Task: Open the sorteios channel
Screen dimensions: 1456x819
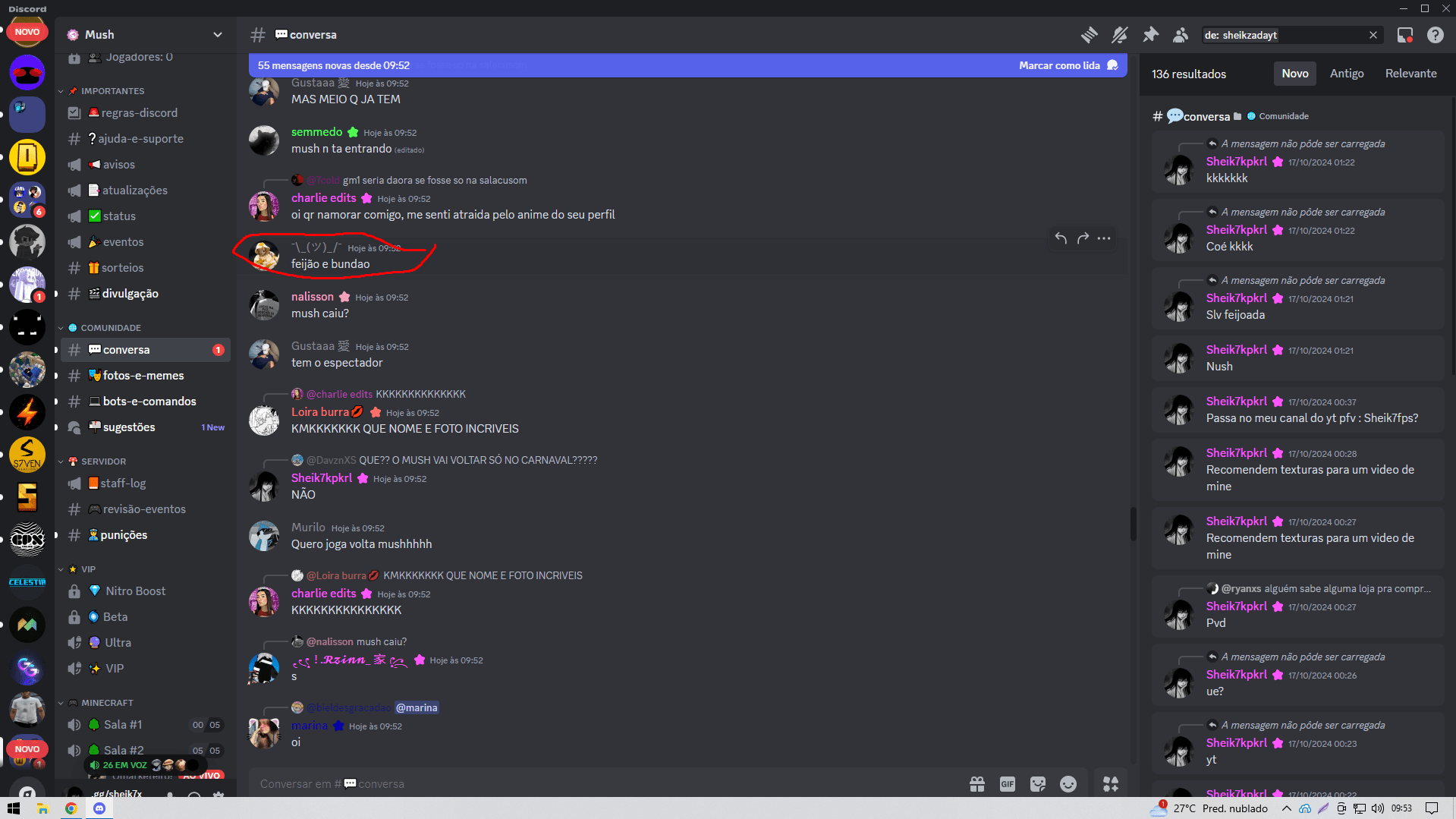Action: 145,268
